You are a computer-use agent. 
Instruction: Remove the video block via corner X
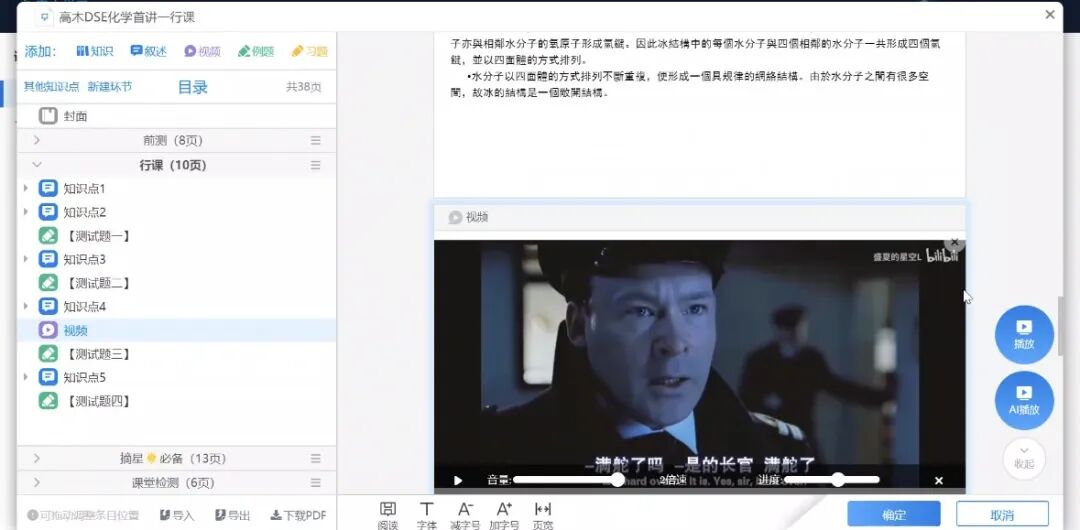point(955,243)
